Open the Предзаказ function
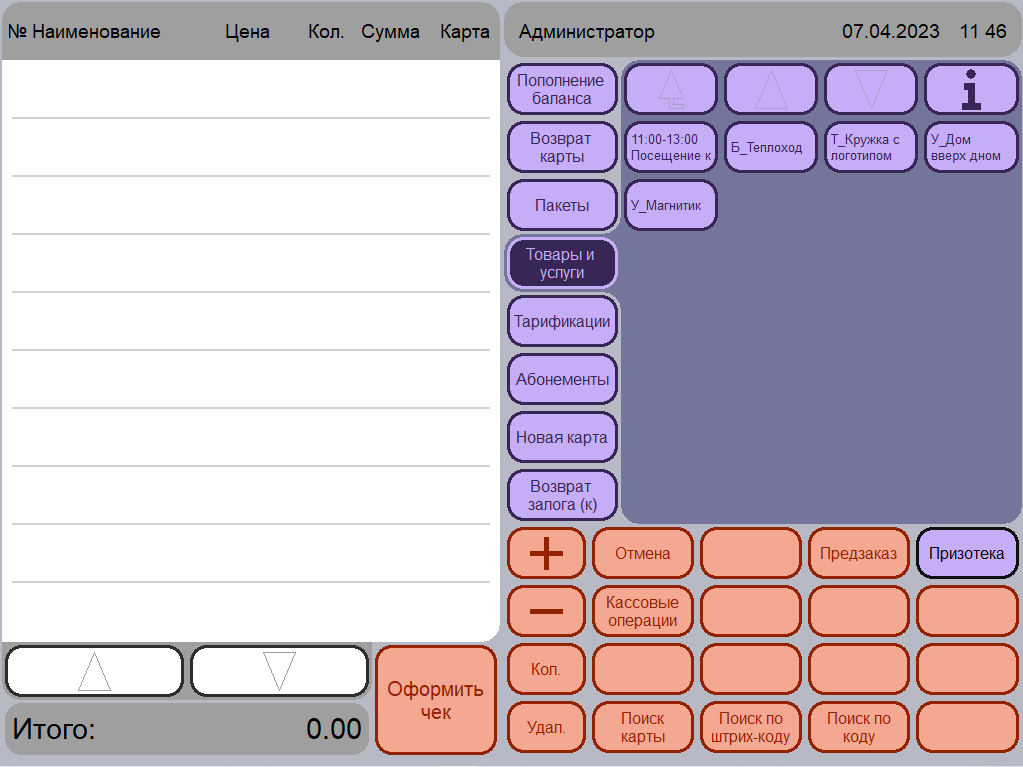Screen dimensions: 1023x767 859,553
